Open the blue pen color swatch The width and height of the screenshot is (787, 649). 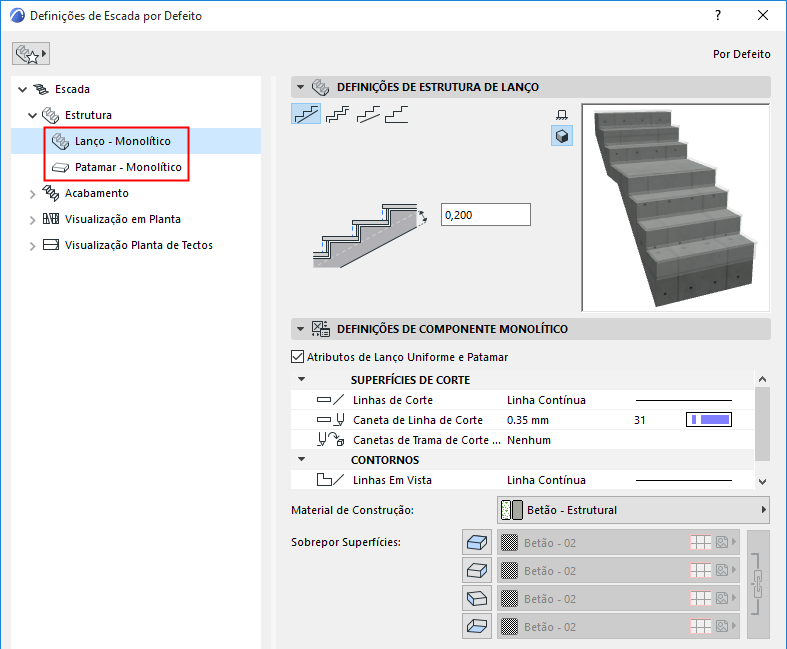(709, 420)
